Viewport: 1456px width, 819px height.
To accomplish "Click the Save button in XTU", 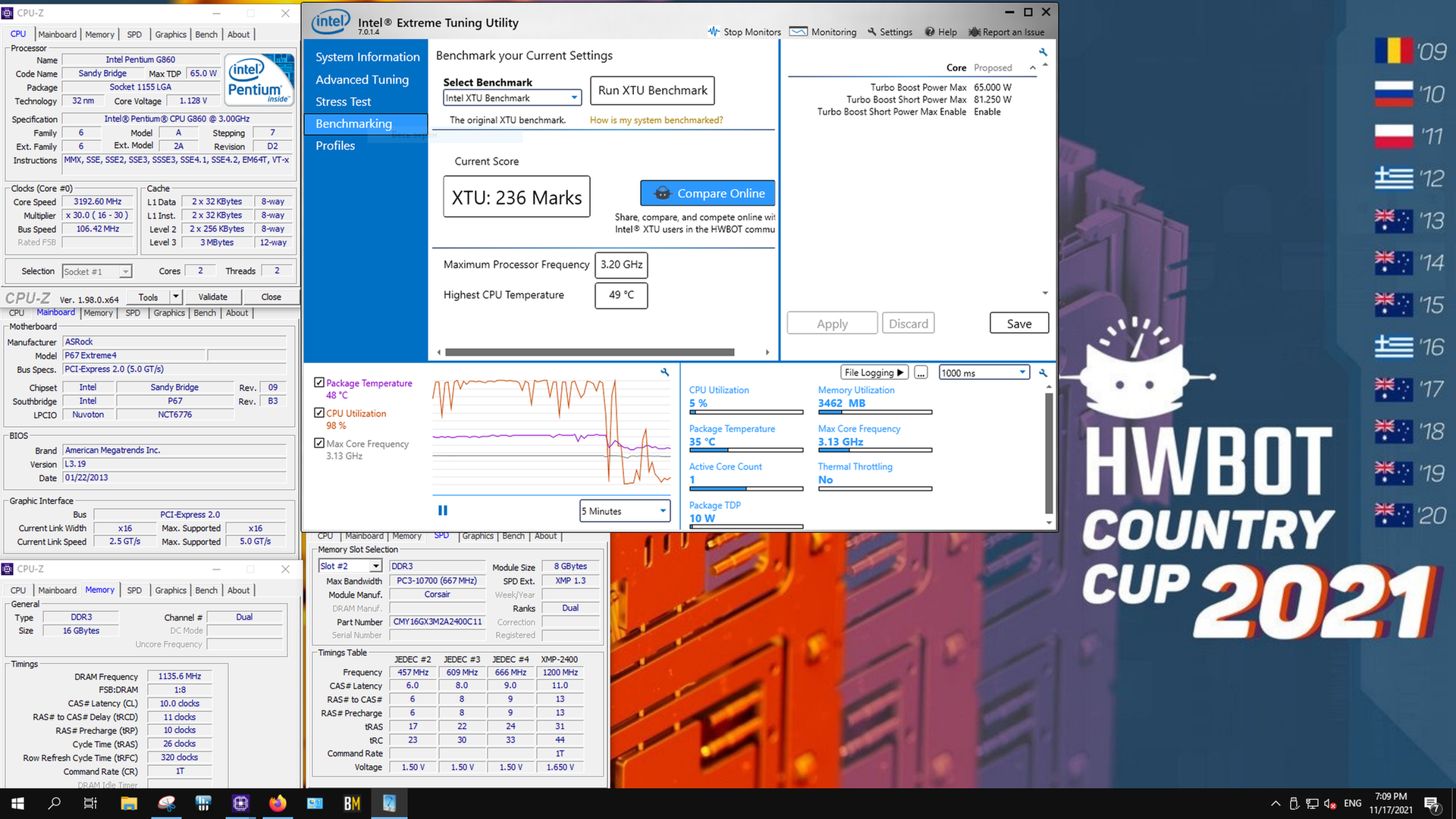I will pos(1019,323).
